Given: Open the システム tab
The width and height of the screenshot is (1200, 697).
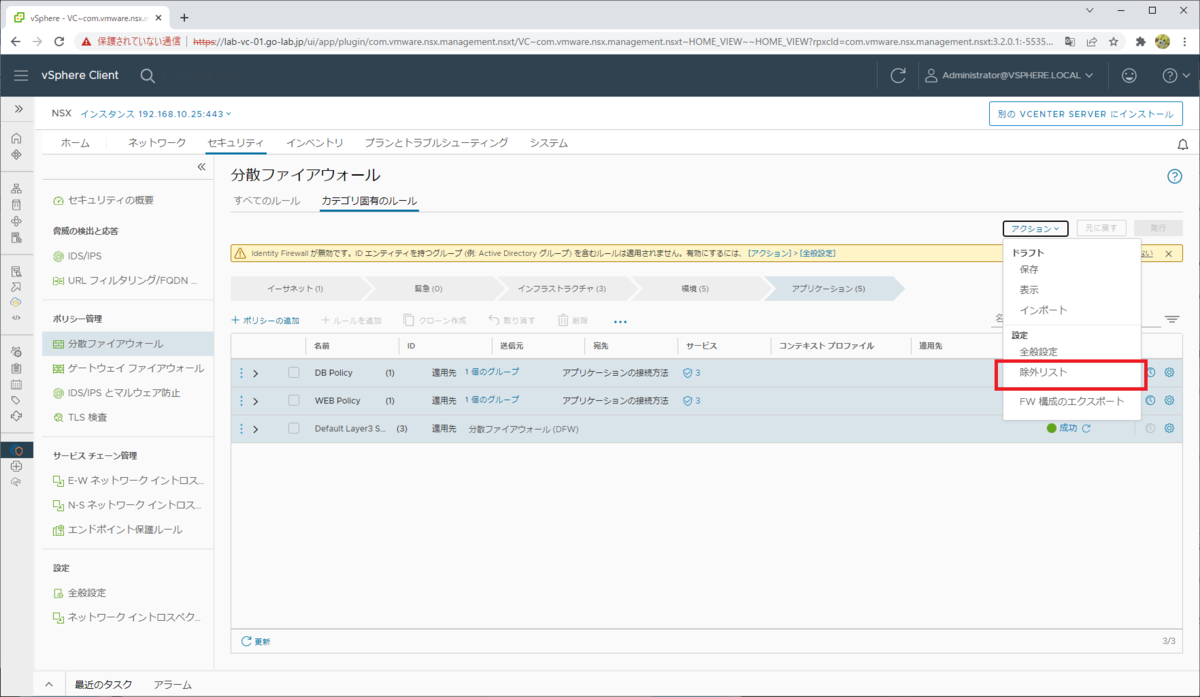Looking at the screenshot, I should [549, 143].
